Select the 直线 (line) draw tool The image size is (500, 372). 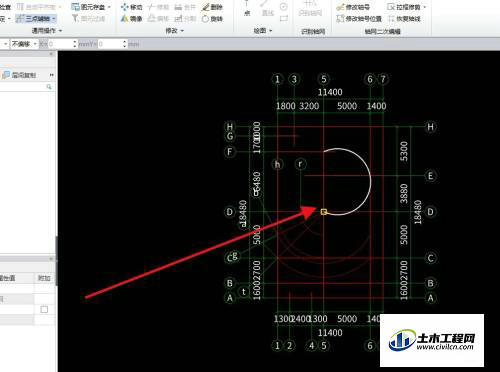[x=268, y=9]
